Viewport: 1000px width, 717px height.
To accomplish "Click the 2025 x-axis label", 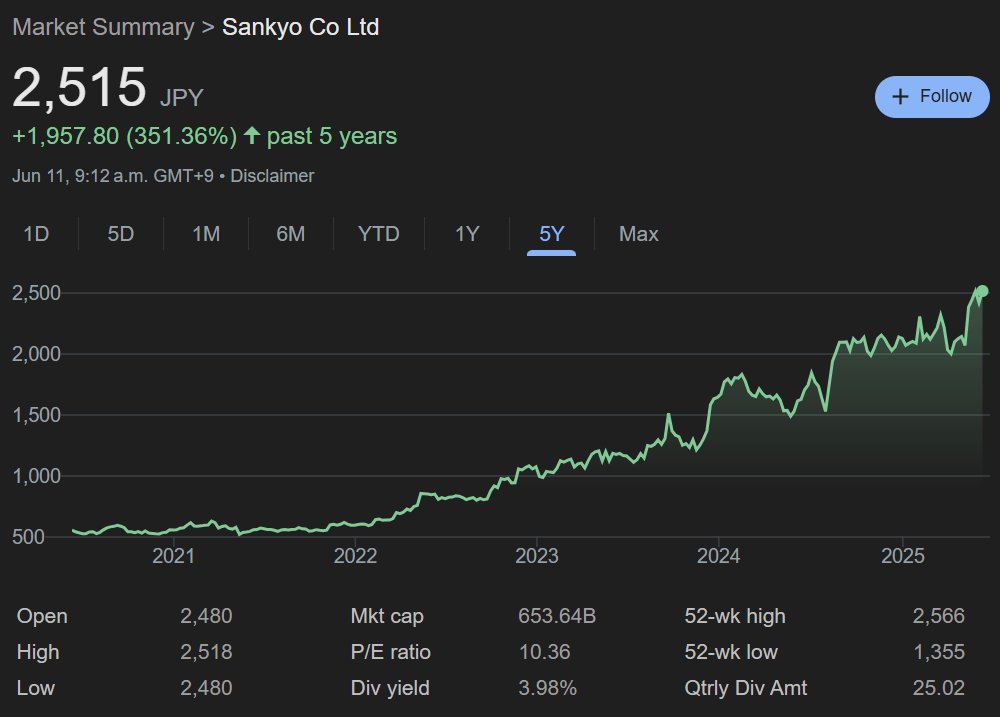I will point(903,556).
